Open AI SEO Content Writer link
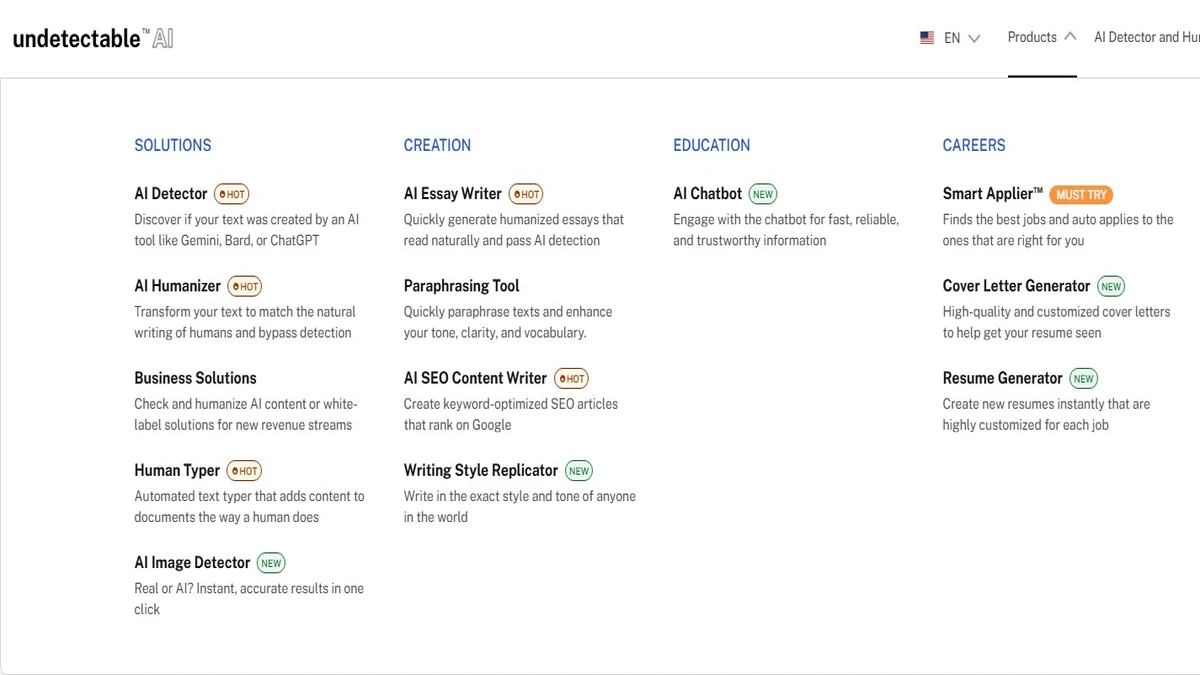Viewport: 1200px width, 675px height. click(475, 378)
